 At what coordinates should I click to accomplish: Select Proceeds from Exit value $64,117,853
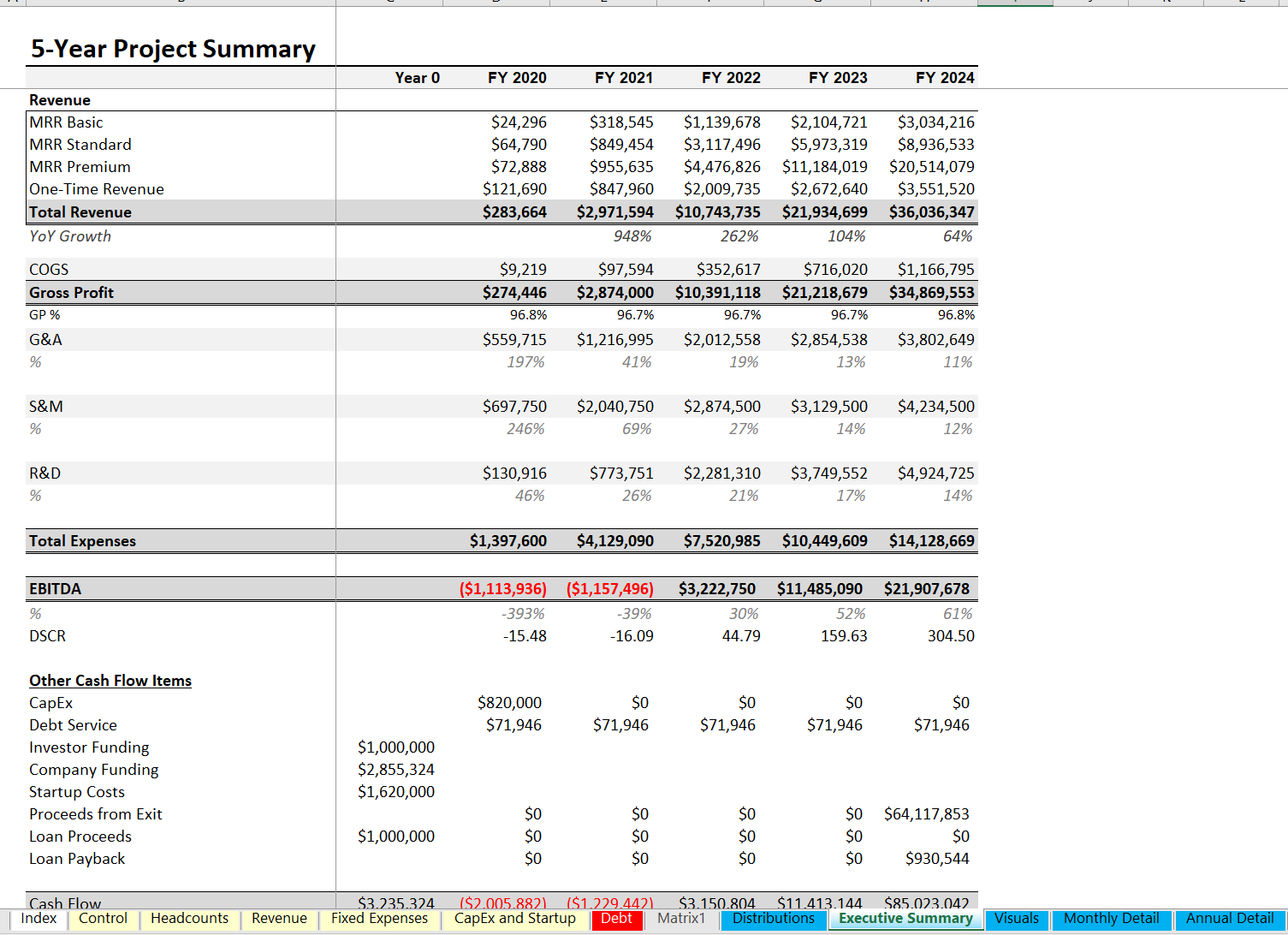click(927, 814)
